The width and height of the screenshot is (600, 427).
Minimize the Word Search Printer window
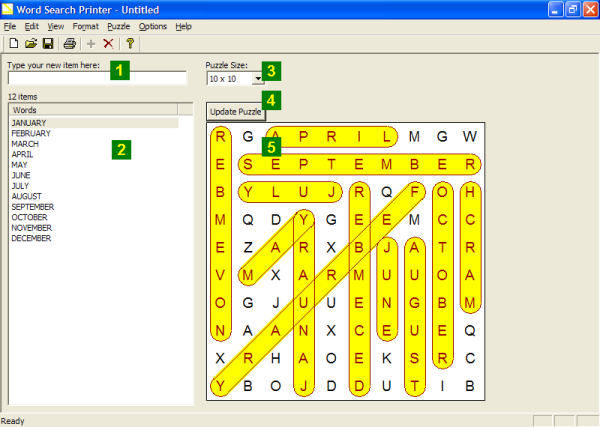click(x=555, y=10)
